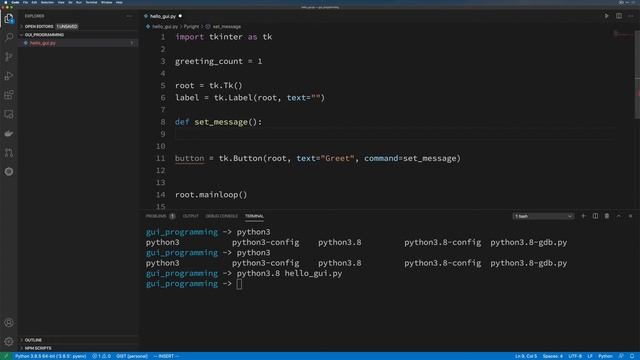Switch to the hello_gui.py editor tab
Viewport: 640px width, 360px height.
tap(162, 16)
